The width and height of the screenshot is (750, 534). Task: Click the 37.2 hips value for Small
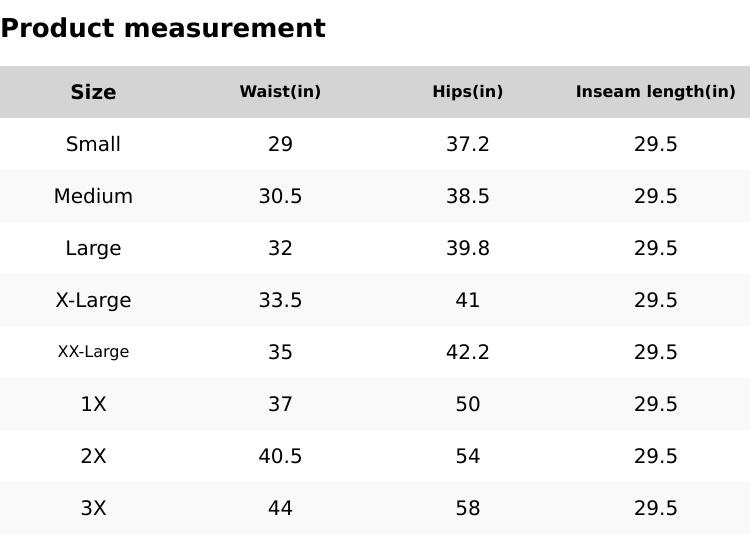pos(467,144)
